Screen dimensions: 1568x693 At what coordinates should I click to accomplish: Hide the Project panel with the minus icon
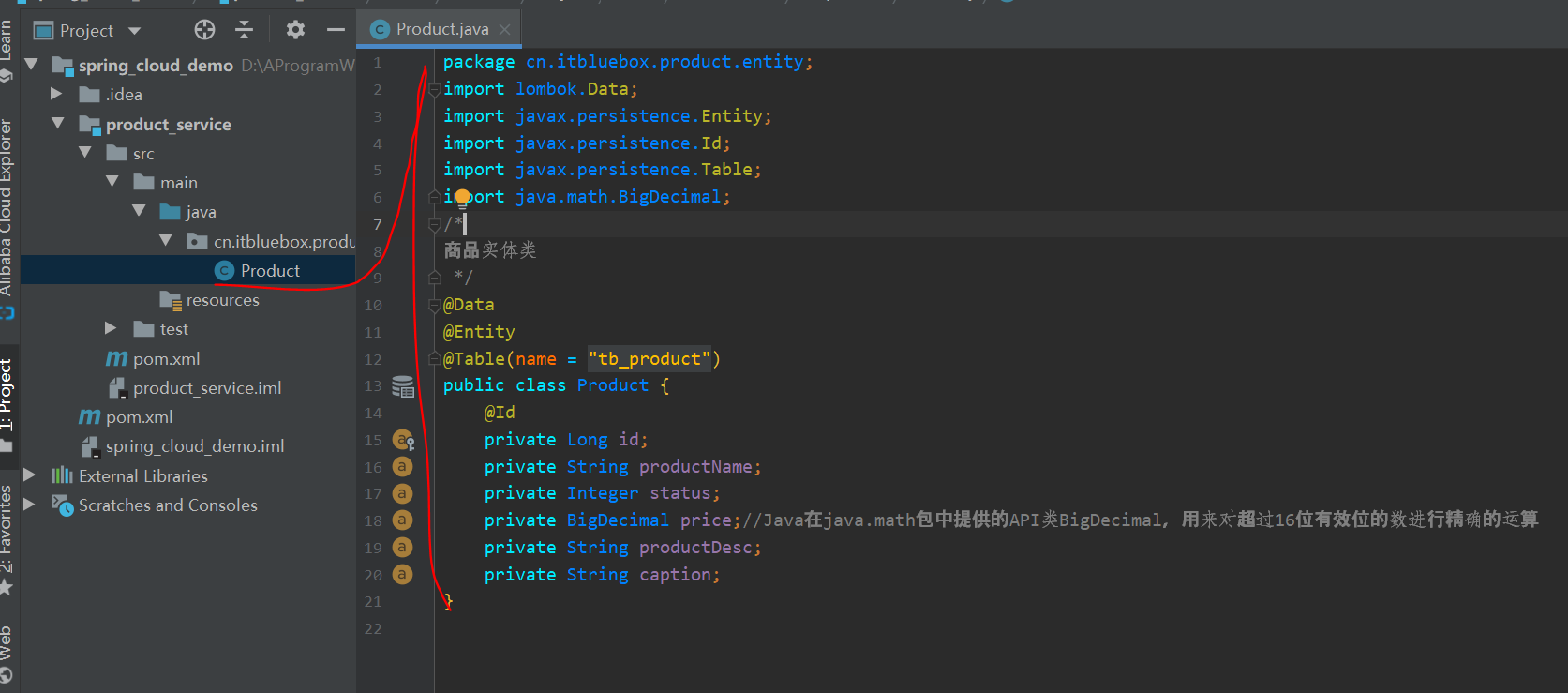336,30
